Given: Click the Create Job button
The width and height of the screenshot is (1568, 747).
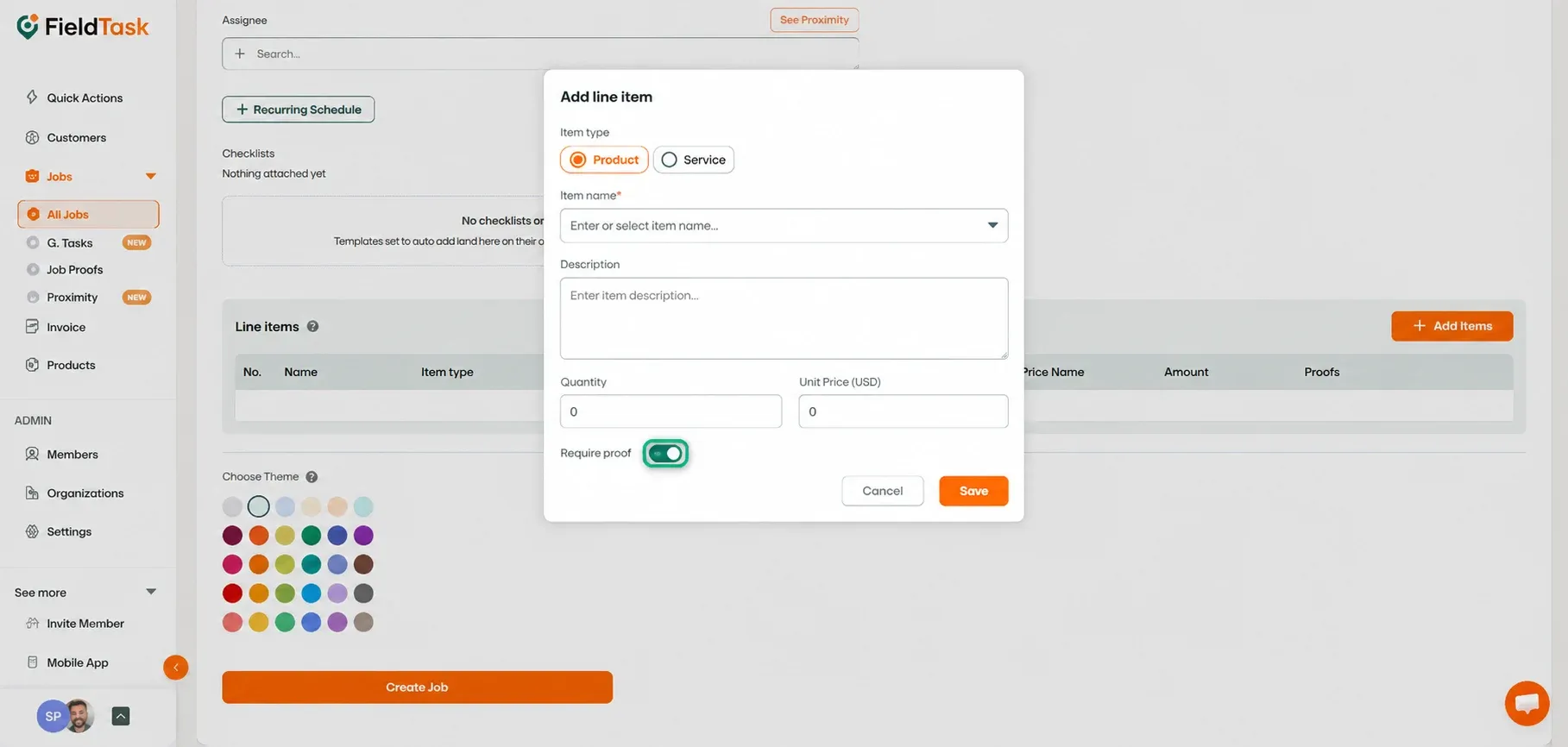Looking at the screenshot, I should pyautogui.click(x=417, y=687).
